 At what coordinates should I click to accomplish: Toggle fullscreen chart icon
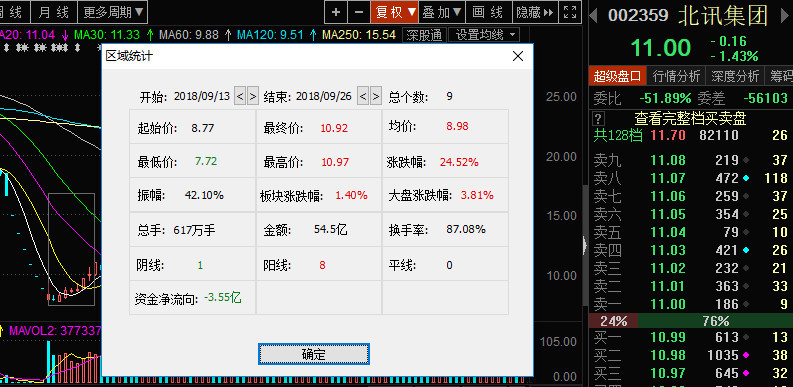point(569,12)
